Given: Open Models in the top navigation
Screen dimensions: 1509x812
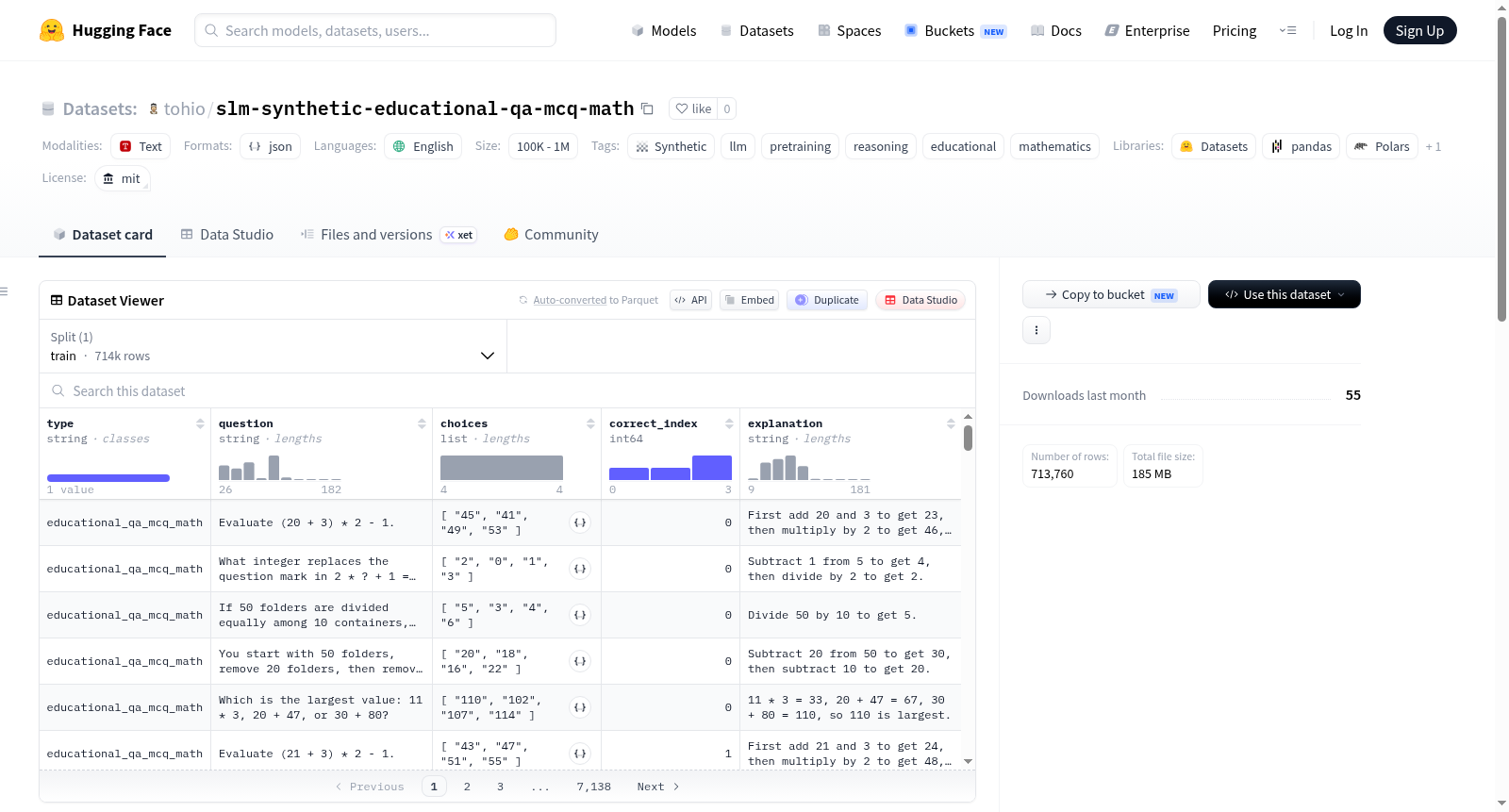Looking at the screenshot, I should point(664,30).
